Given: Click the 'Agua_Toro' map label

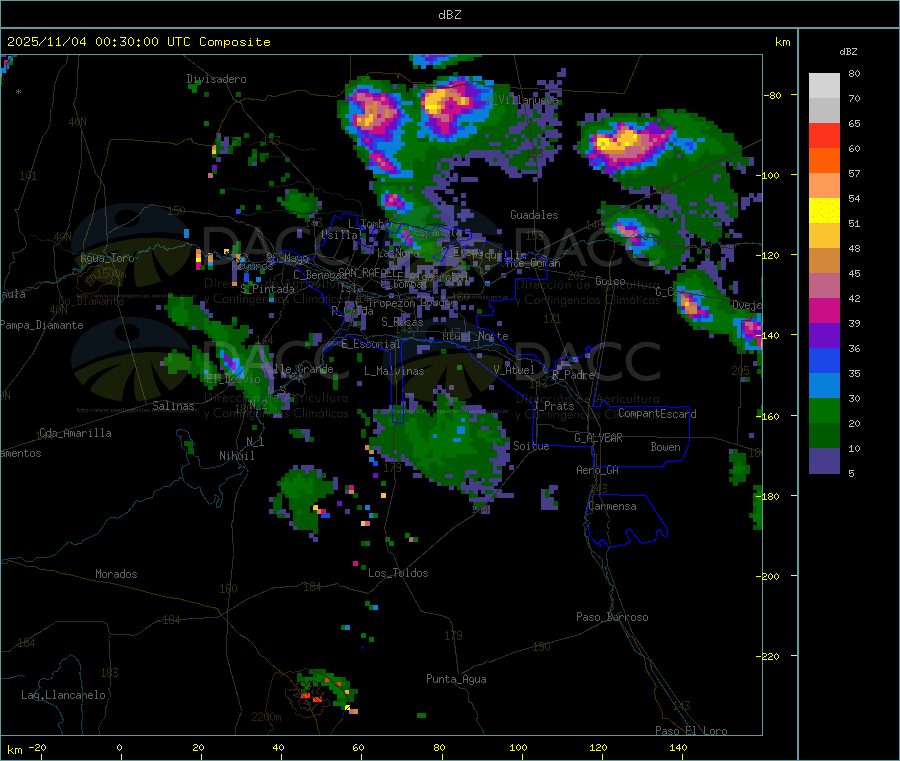Looking at the screenshot, I should point(107,258).
